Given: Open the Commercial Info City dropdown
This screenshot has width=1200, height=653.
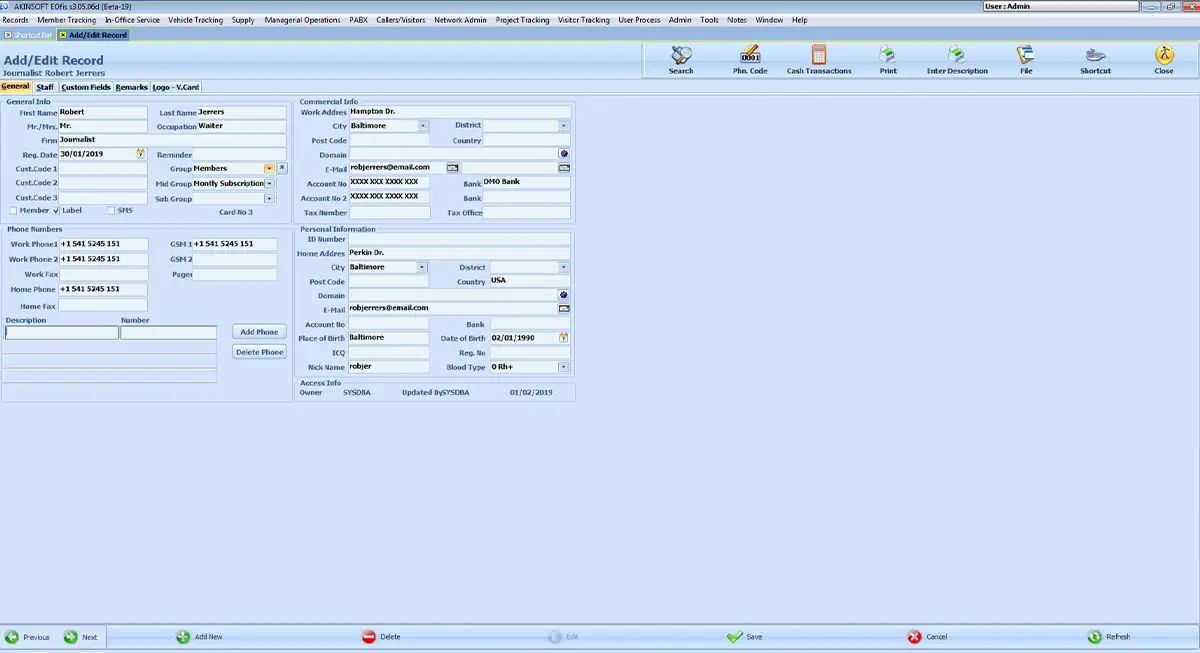Looking at the screenshot, I should tap(423, 126).
